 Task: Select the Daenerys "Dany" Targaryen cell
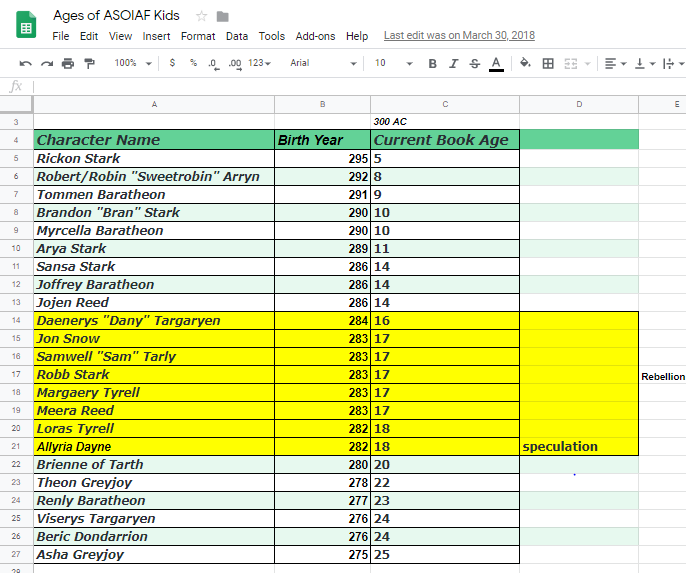(154, 320)
